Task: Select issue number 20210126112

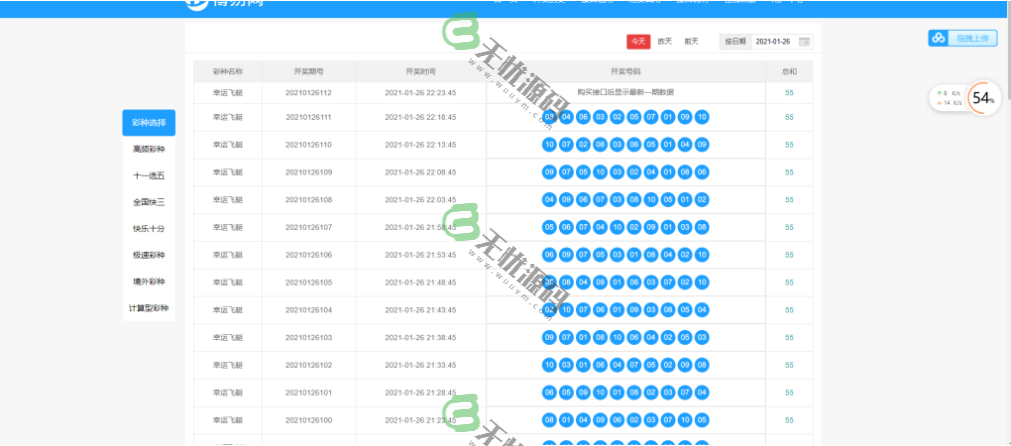Action: [308, 93]
